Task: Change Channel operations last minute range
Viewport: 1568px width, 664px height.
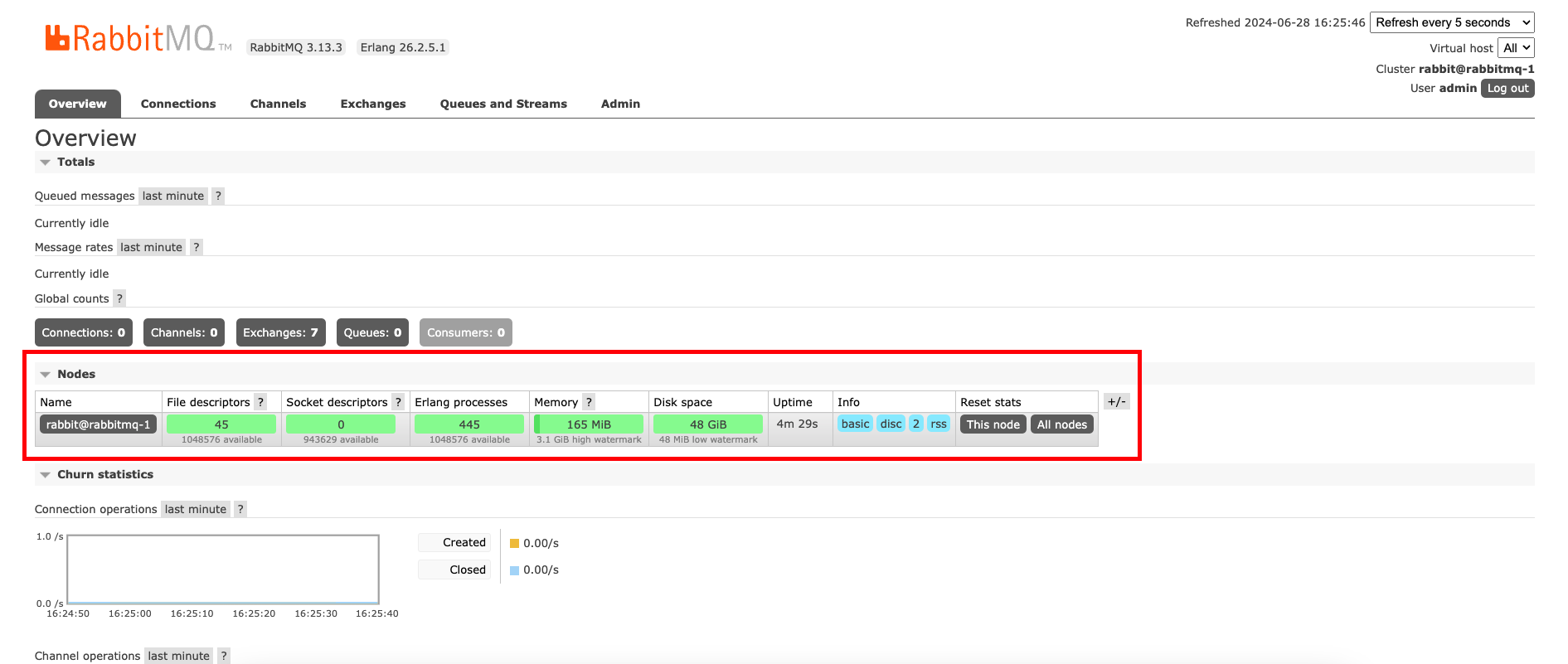Action: [179, 656]
